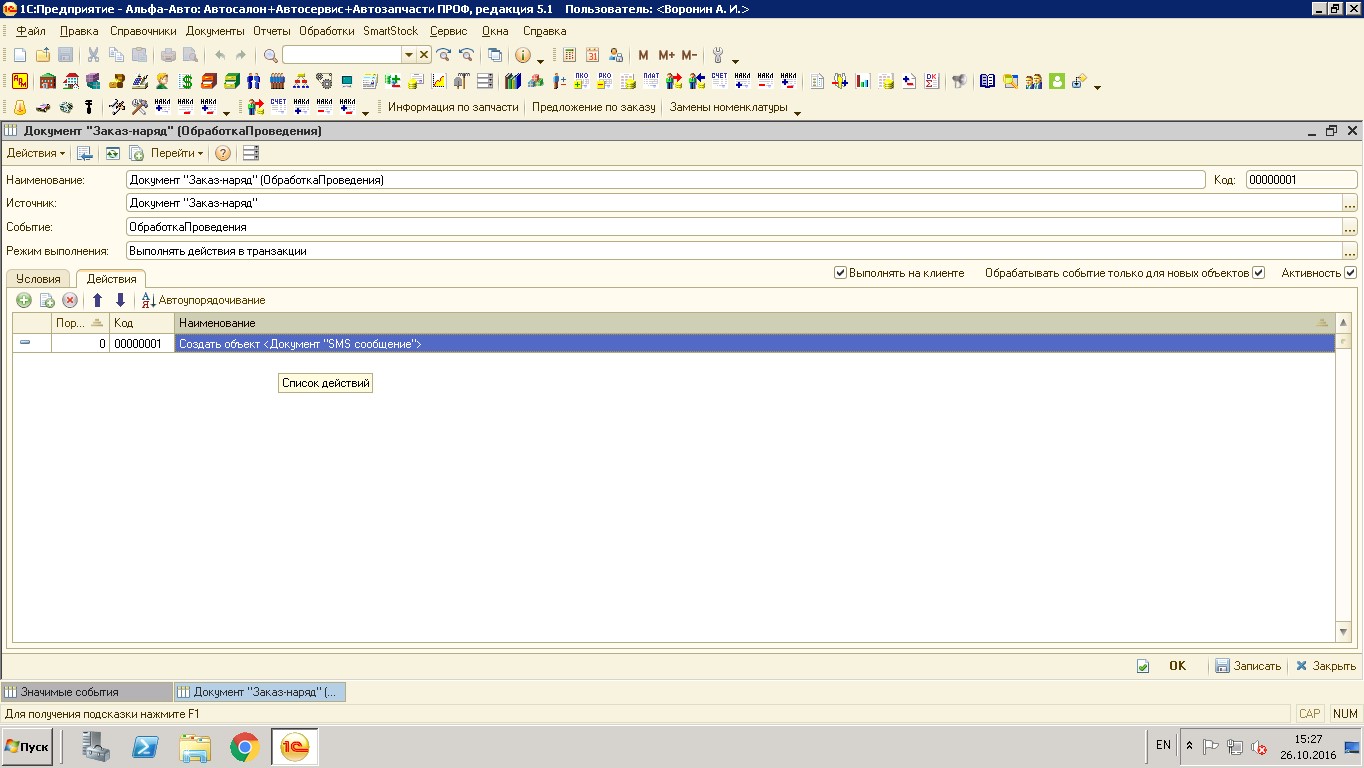Viewport: 1364px width, 768px height.
Task: Click the table scrollbar down arrow
Action: (1344, 633)
